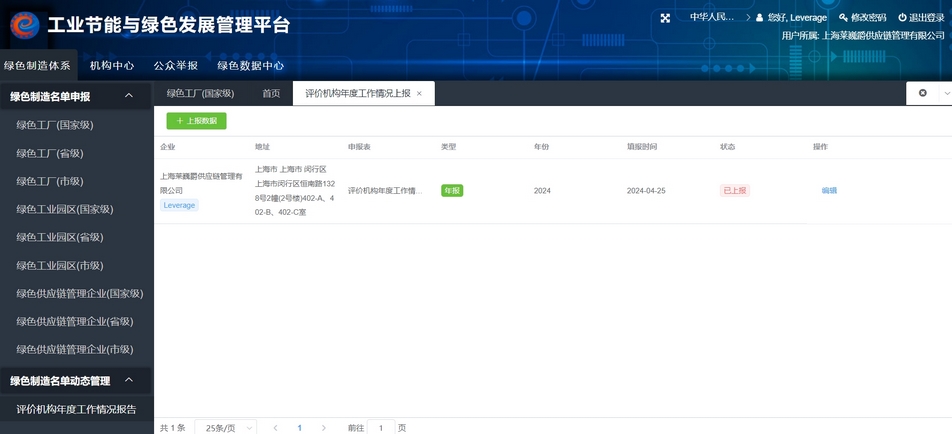The width and height of the screenshot is (952, 434).
Task: Click the platform logo icon
Action: pos(25,25)
